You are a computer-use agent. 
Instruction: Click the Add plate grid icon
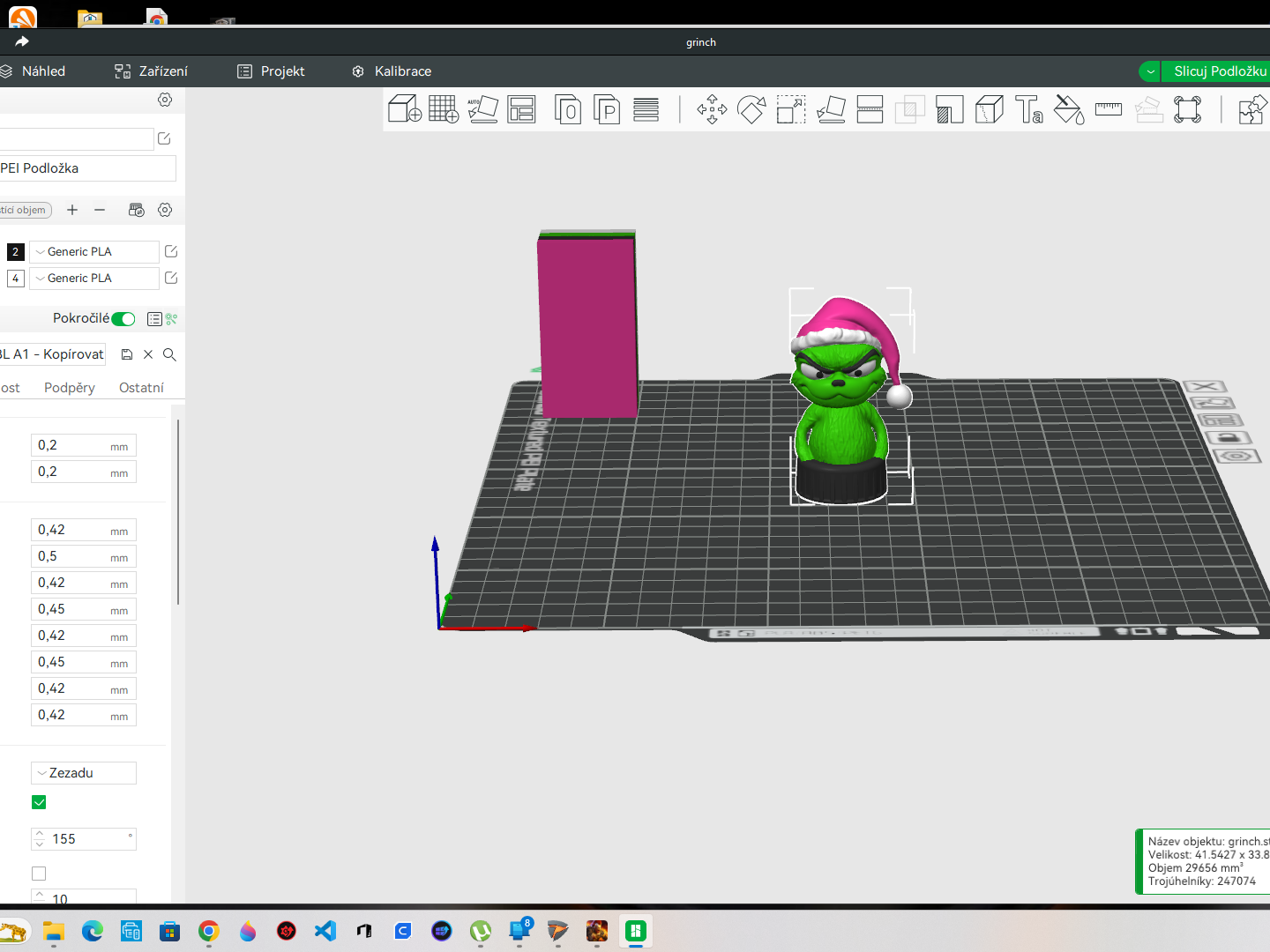click(x=444, y=109)
